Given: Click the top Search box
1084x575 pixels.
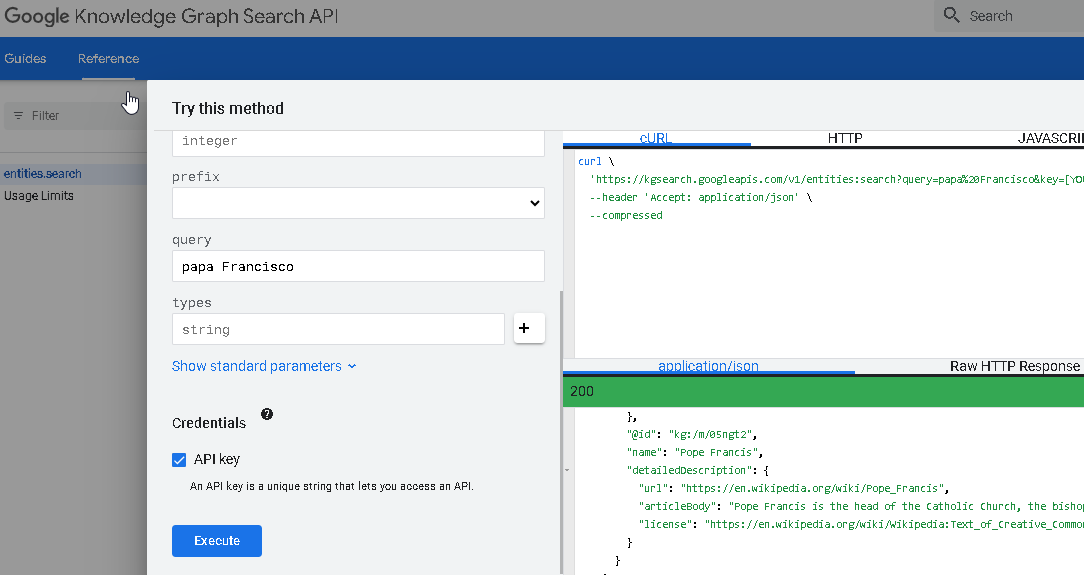Looking at the screenshot, I should [x=1009, y=16].
